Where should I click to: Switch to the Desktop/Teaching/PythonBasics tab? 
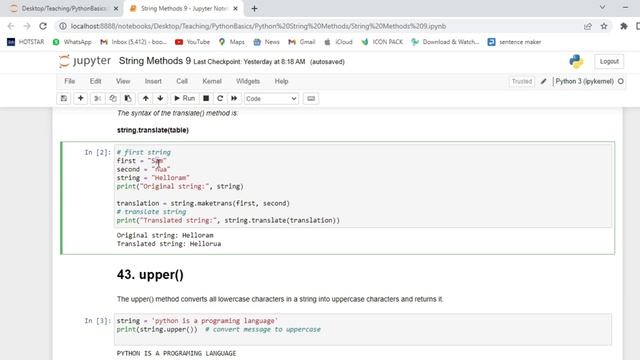point(64,8)
